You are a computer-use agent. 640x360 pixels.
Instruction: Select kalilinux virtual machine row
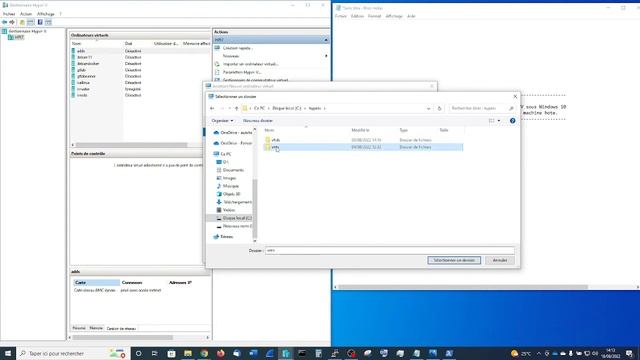point(140,83)
